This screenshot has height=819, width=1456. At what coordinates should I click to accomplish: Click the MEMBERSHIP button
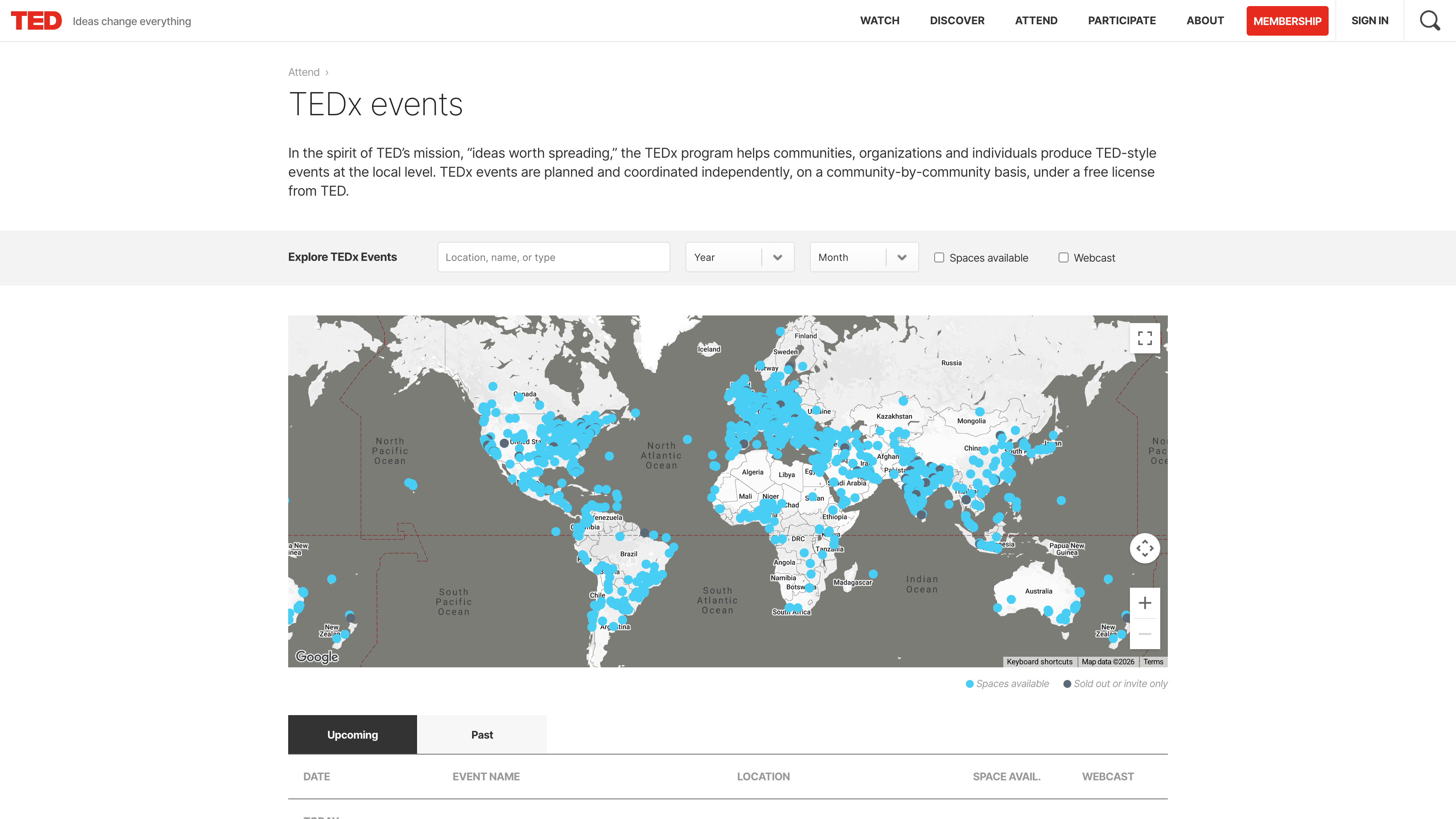click(x=1287, y=21)
